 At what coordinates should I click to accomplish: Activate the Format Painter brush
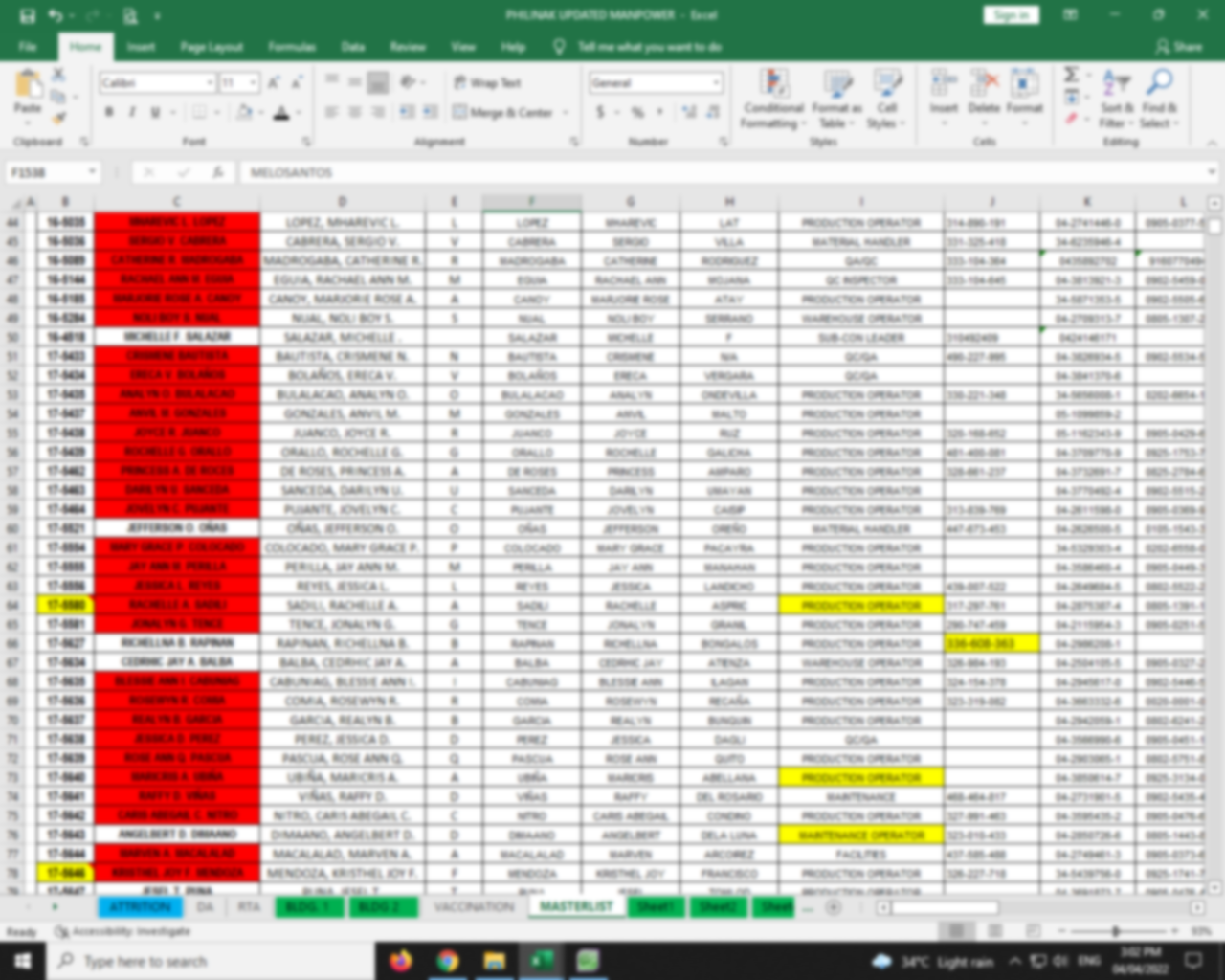coord(58,118)
